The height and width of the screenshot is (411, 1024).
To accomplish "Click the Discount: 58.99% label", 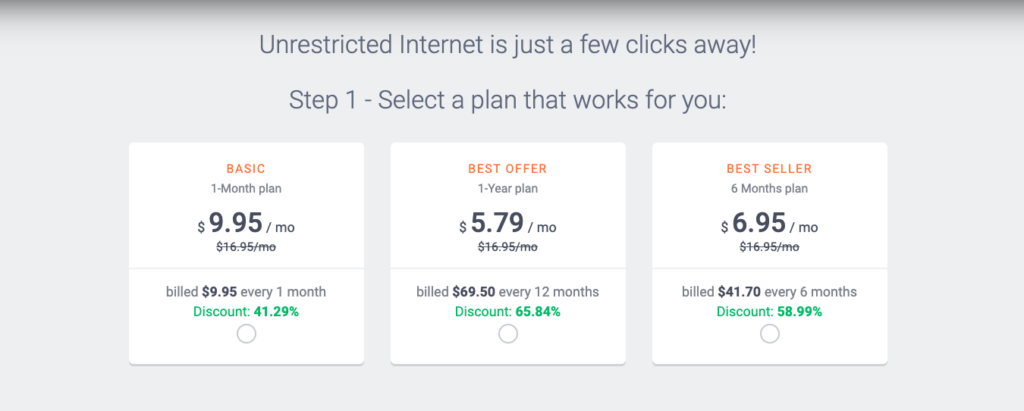I will 769,312.
